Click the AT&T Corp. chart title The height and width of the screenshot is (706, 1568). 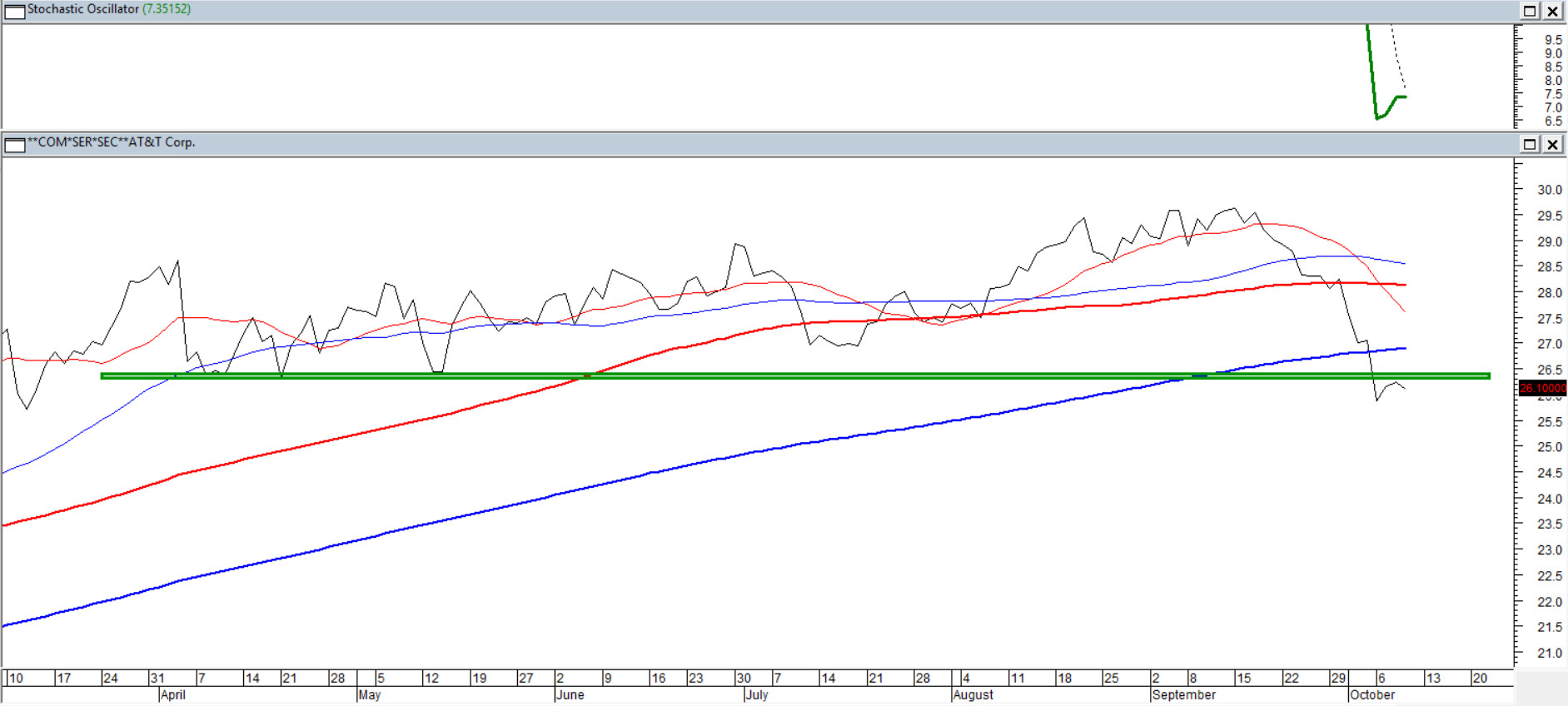(x=112, y=142)
